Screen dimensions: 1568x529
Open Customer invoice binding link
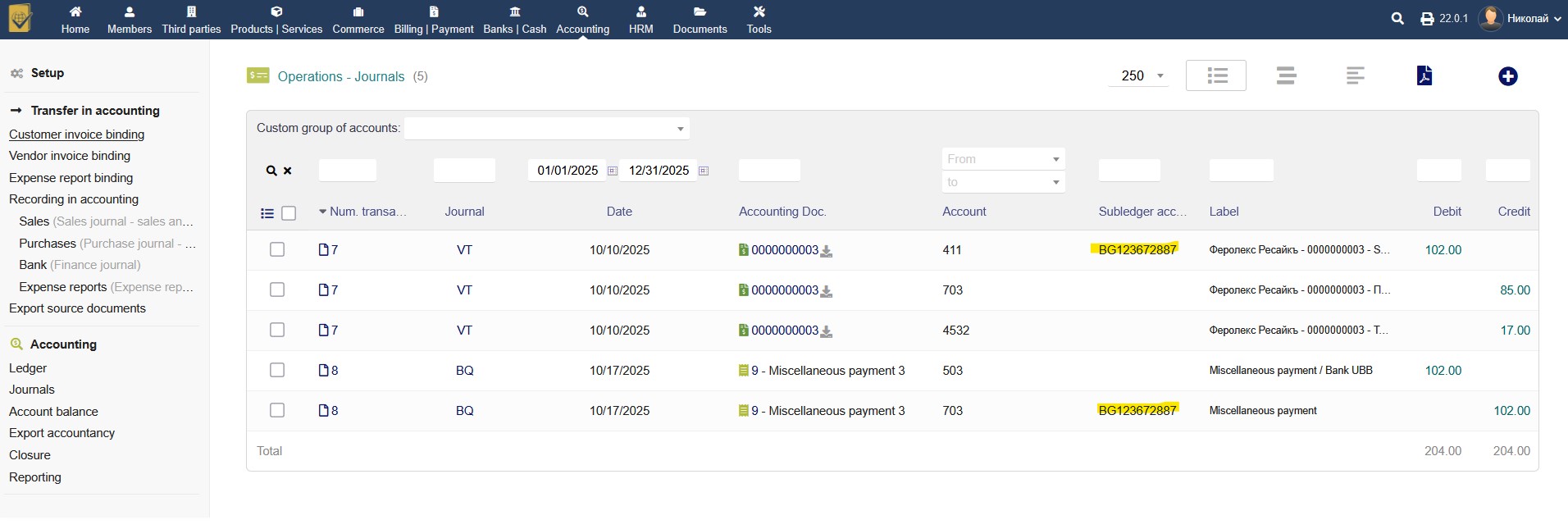(76, 135)
